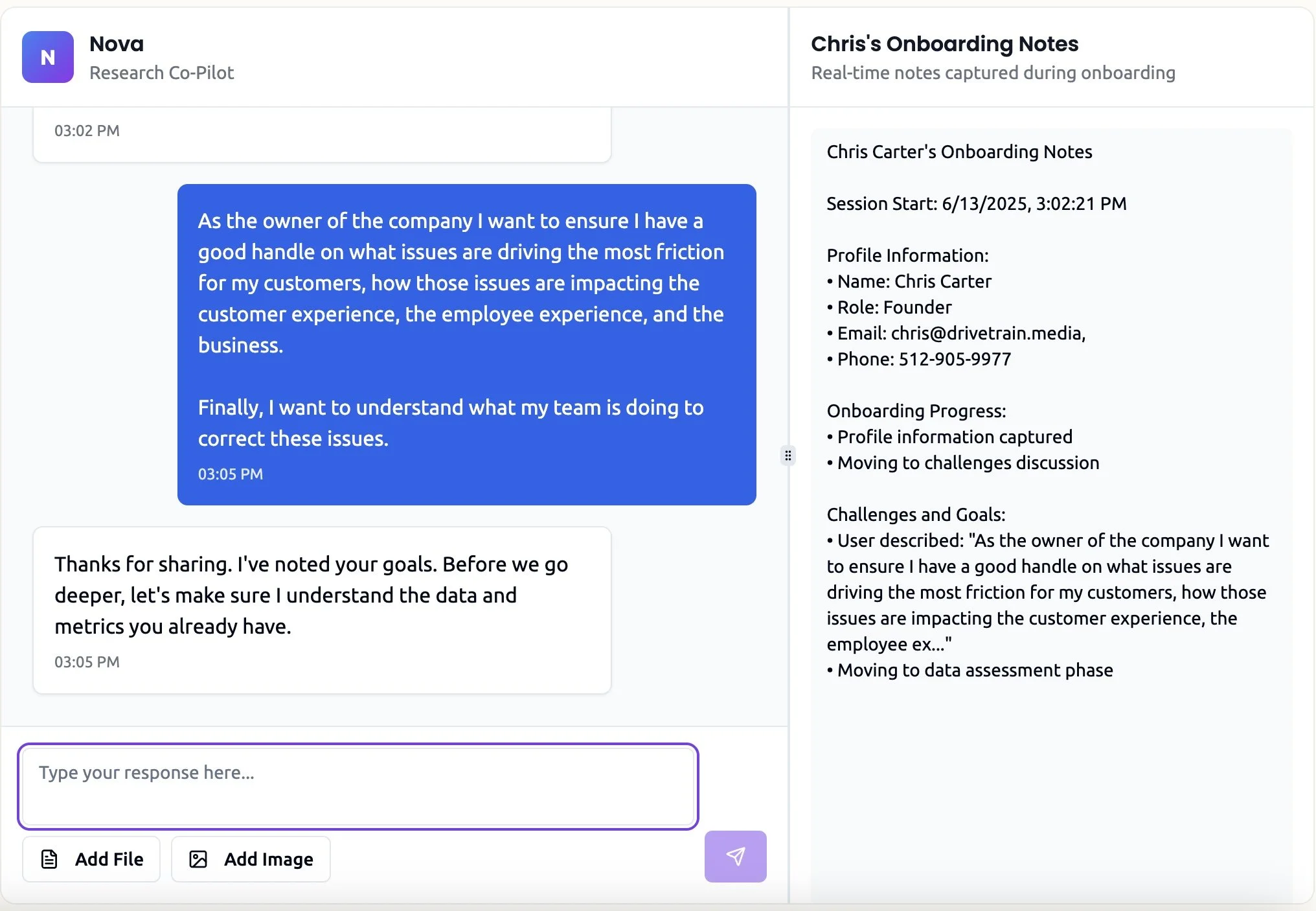The image size is (1316, 911).
Task: Click the Add File button label
Action: tap(109, 859)
